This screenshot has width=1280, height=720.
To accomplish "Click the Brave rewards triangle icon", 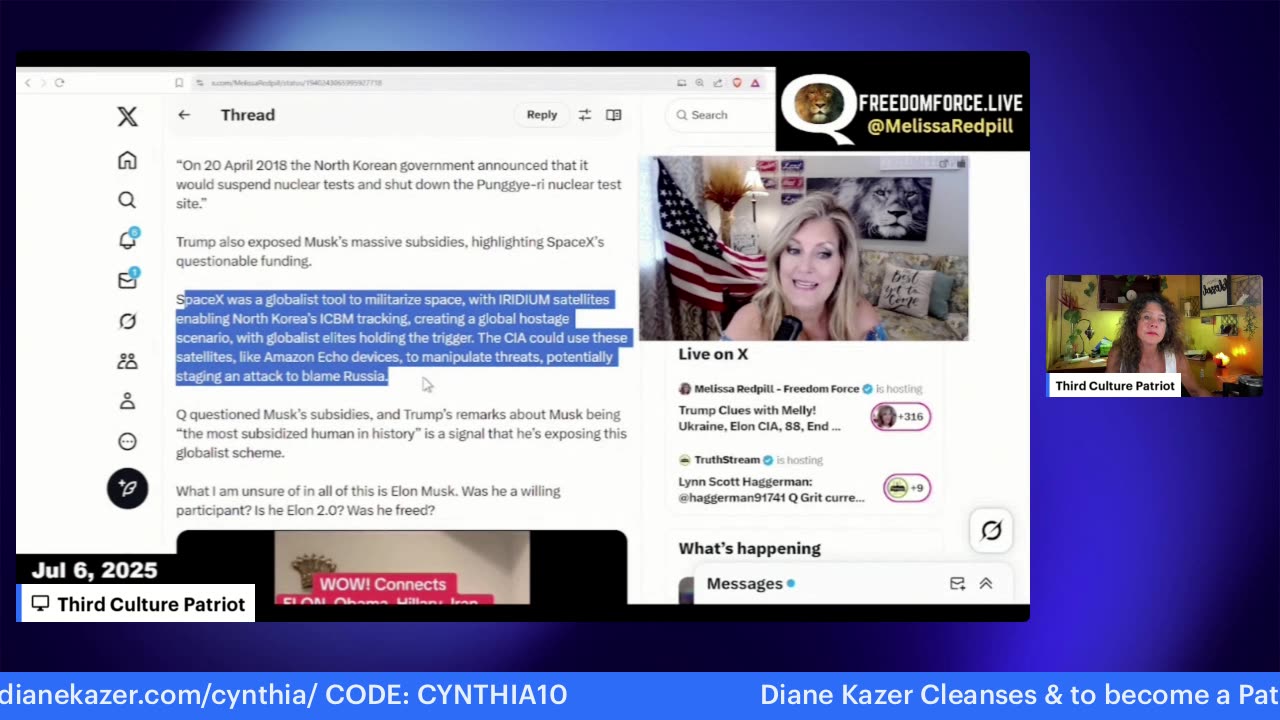I will coord(757,83).
